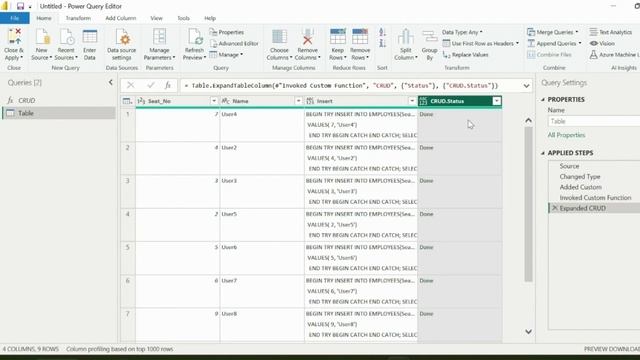This screenshot has height=360, width=640.
Task: Open Data source settings icon
Action: click(x=122, y=37)
